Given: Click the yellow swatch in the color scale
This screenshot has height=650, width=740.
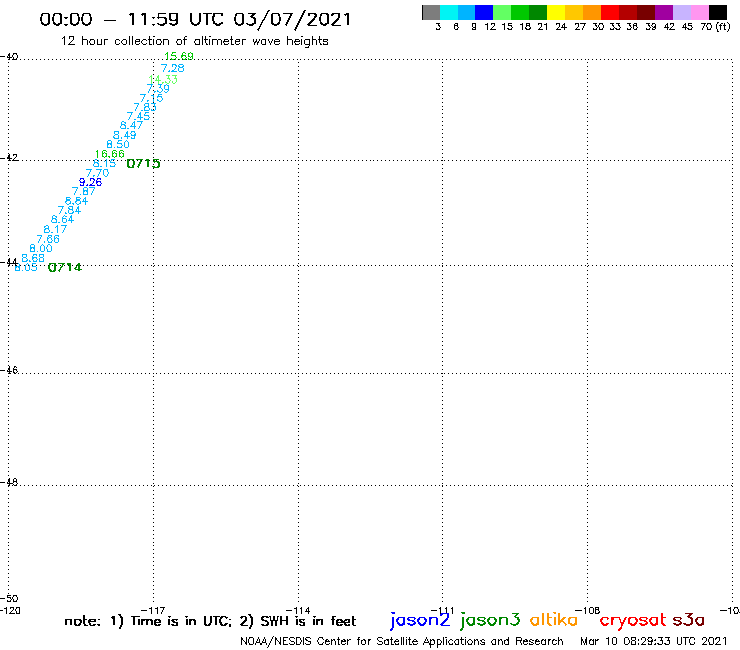Looking at the screenshot, I should point(556,12).
